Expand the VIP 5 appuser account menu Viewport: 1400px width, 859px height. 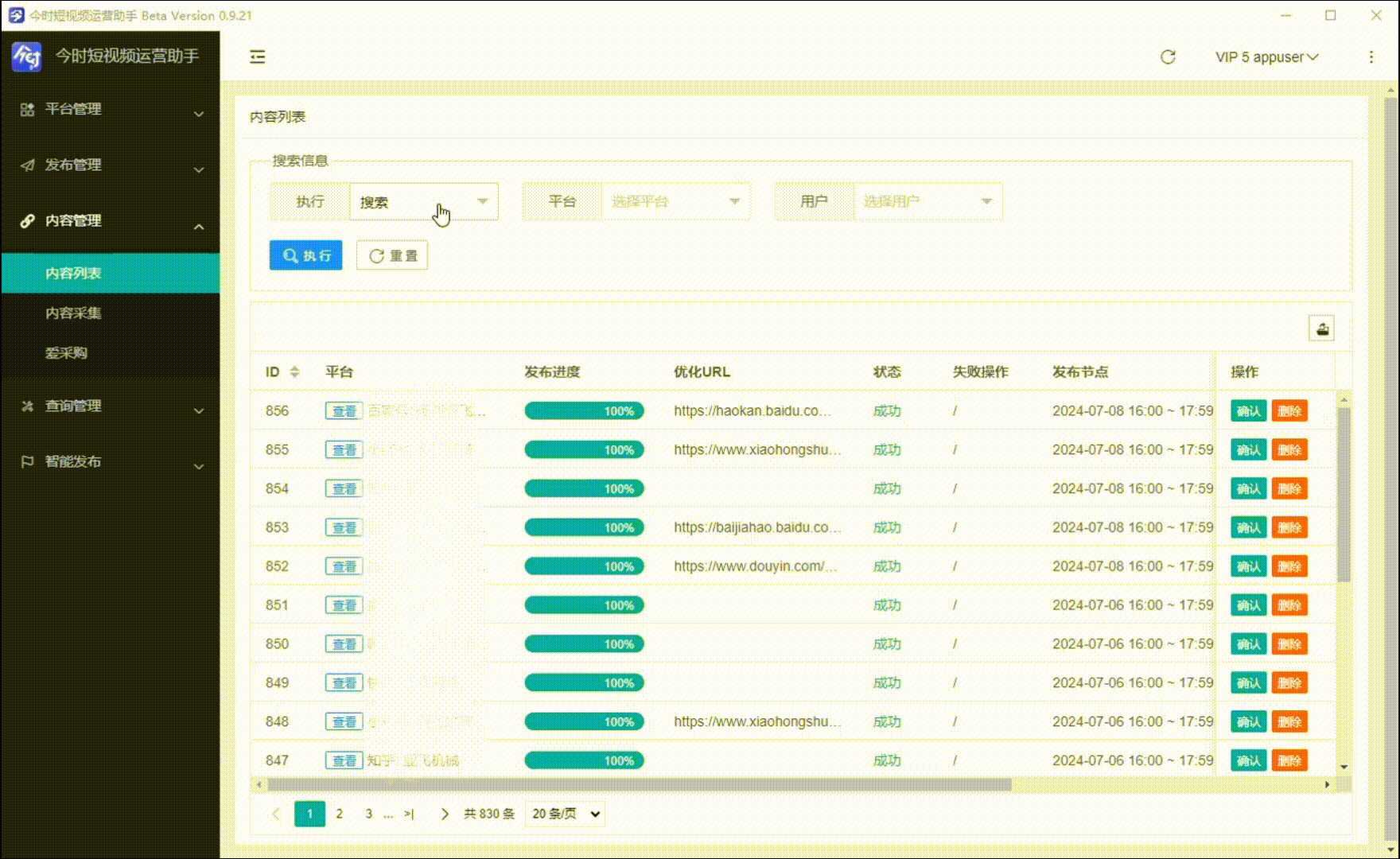pos(1266,57)
